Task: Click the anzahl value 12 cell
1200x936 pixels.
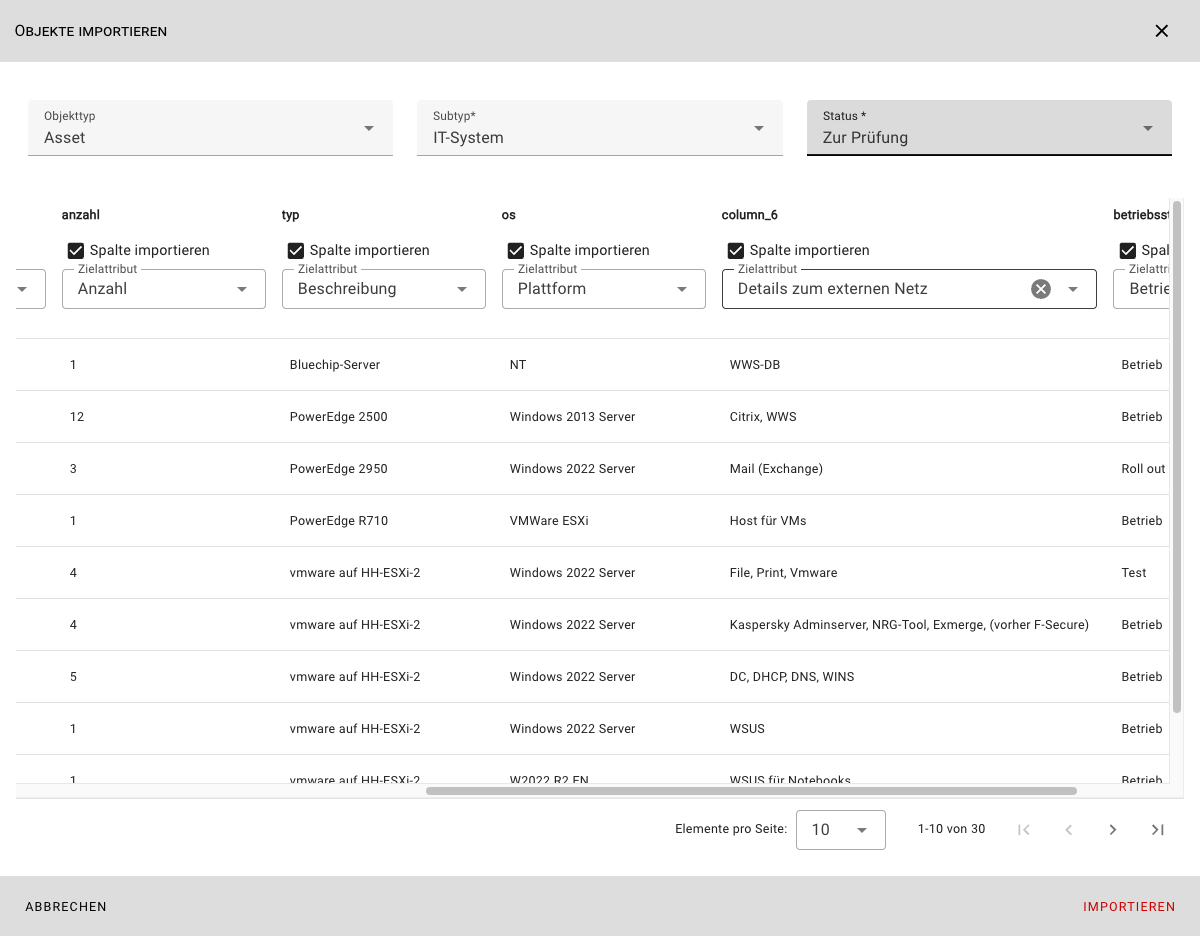Action: [x=77, y=417]
